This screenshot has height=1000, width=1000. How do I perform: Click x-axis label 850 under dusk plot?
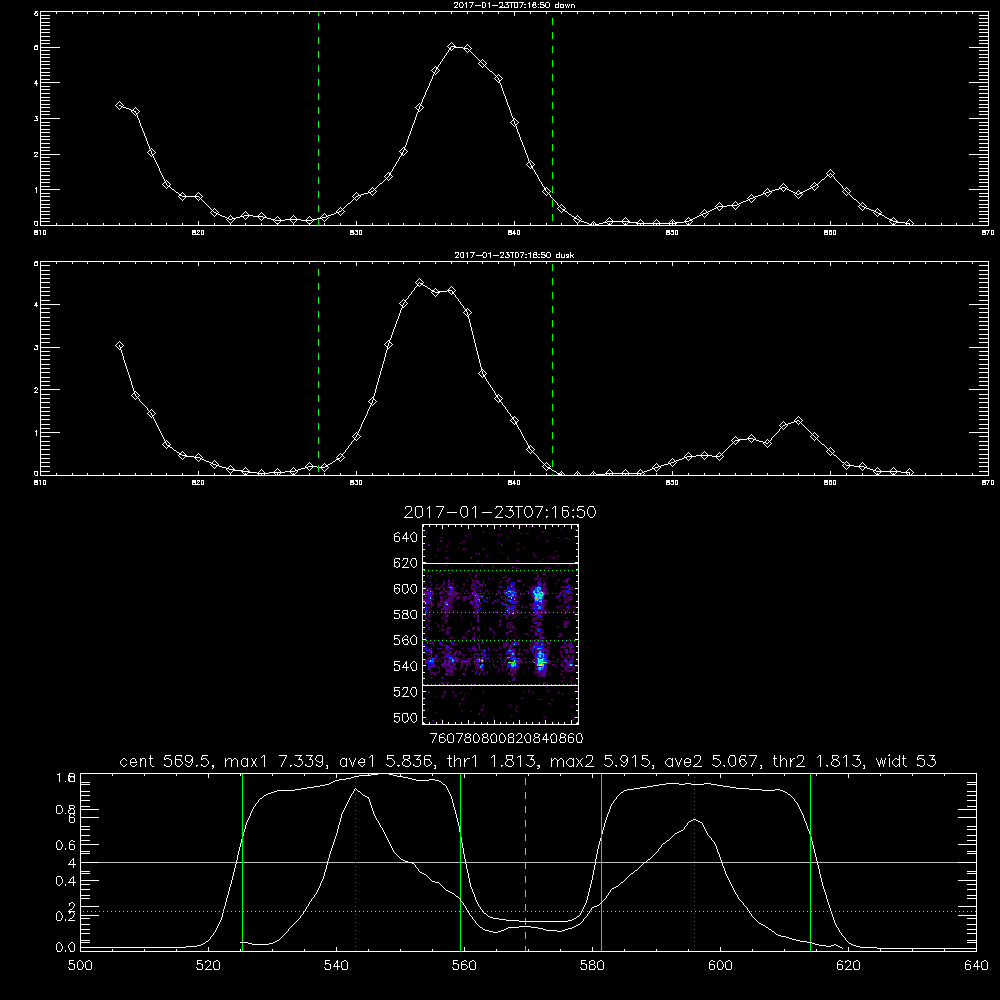tap(672, 483)
